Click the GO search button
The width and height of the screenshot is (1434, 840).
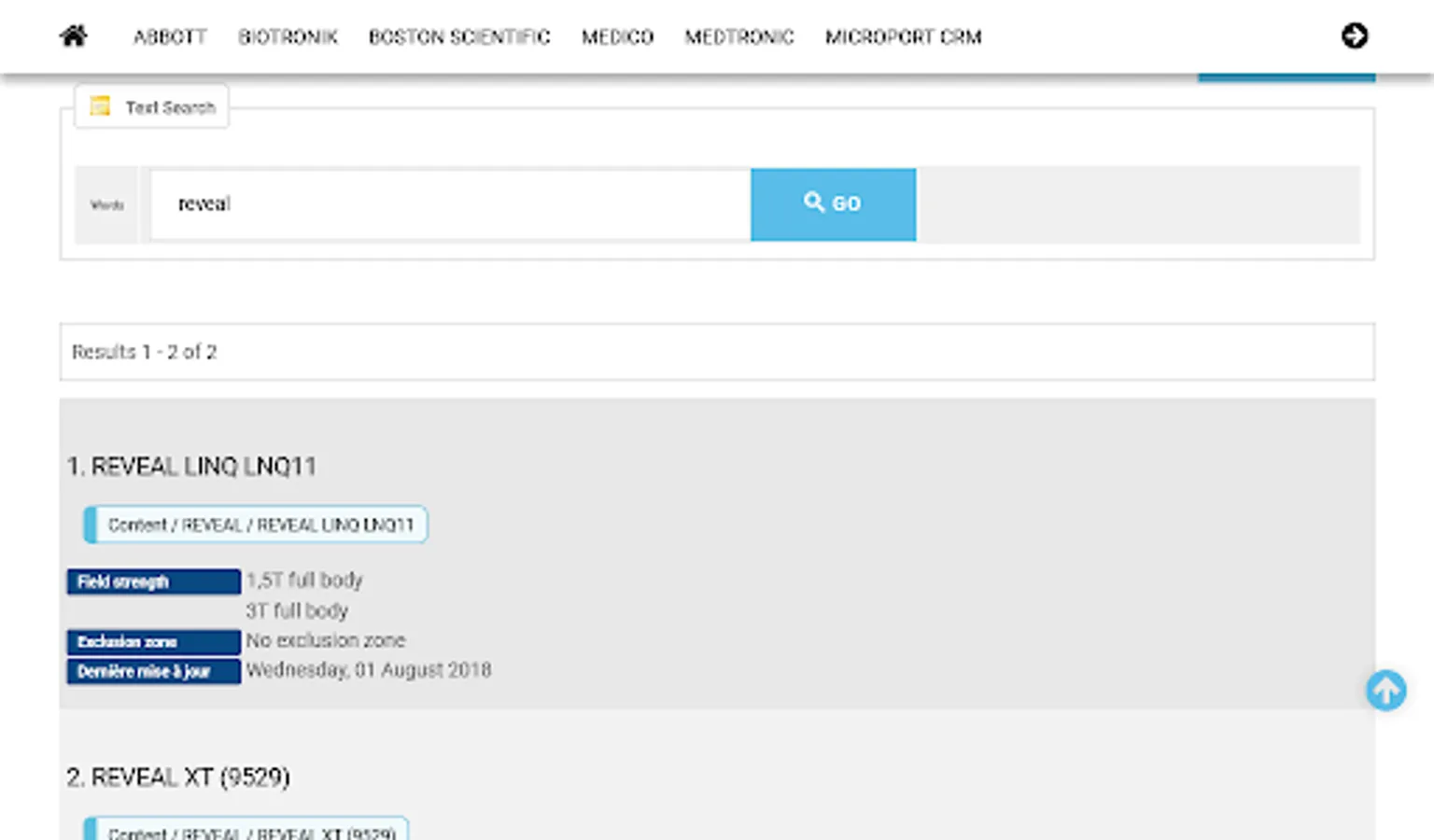(833, 204)
